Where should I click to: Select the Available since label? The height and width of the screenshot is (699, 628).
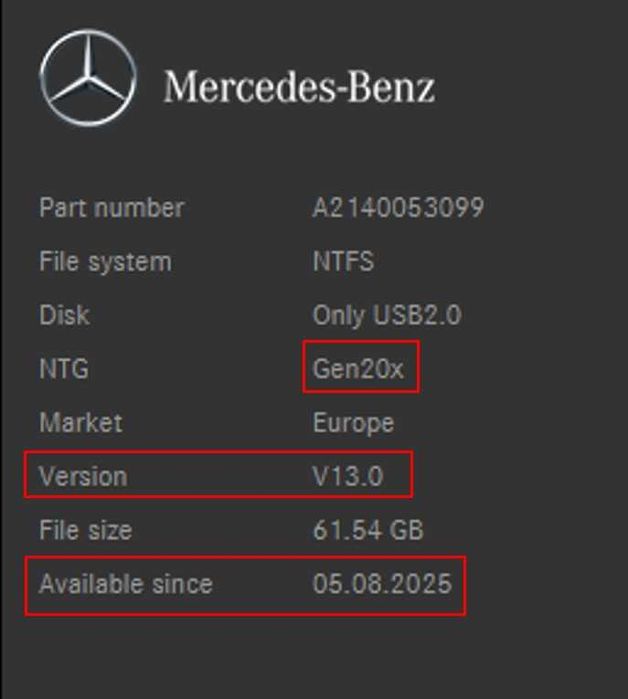pos(125,583)
